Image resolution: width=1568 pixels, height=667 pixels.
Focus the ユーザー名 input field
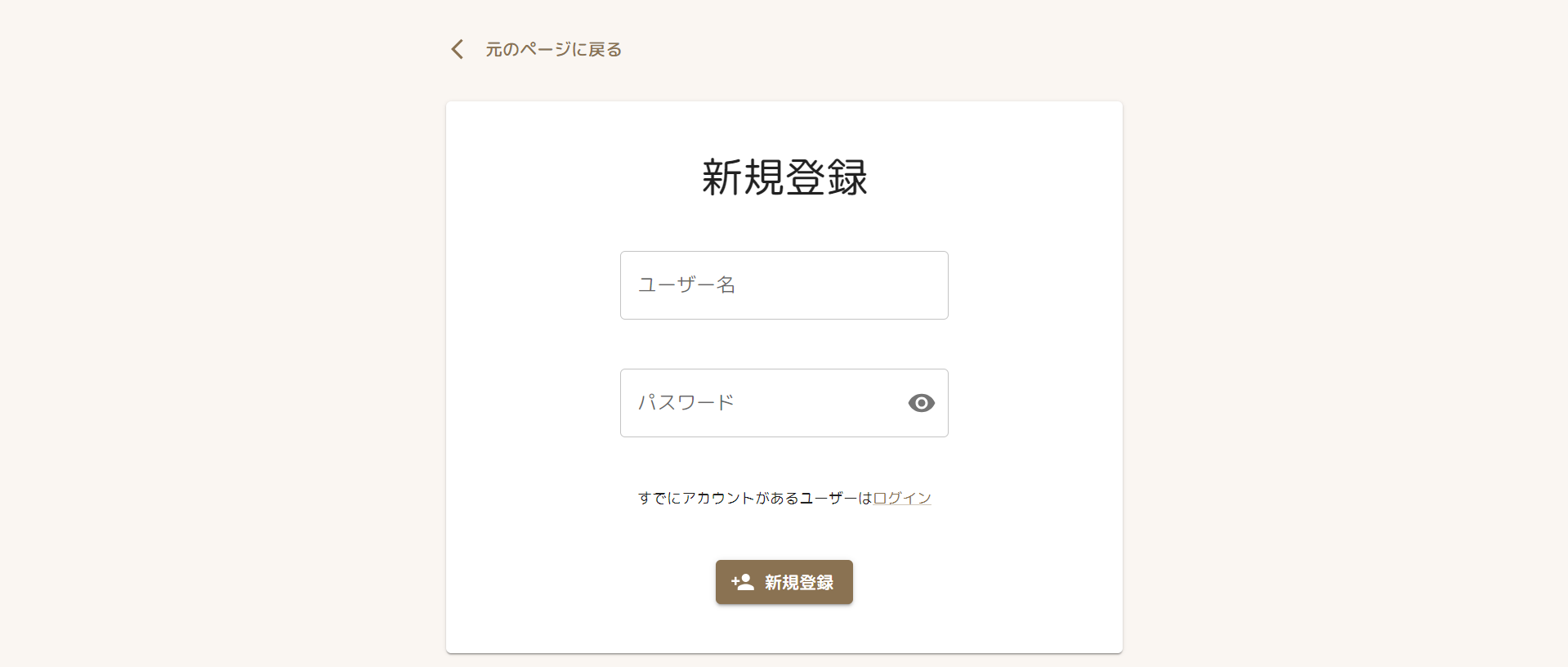coord(784,285)
